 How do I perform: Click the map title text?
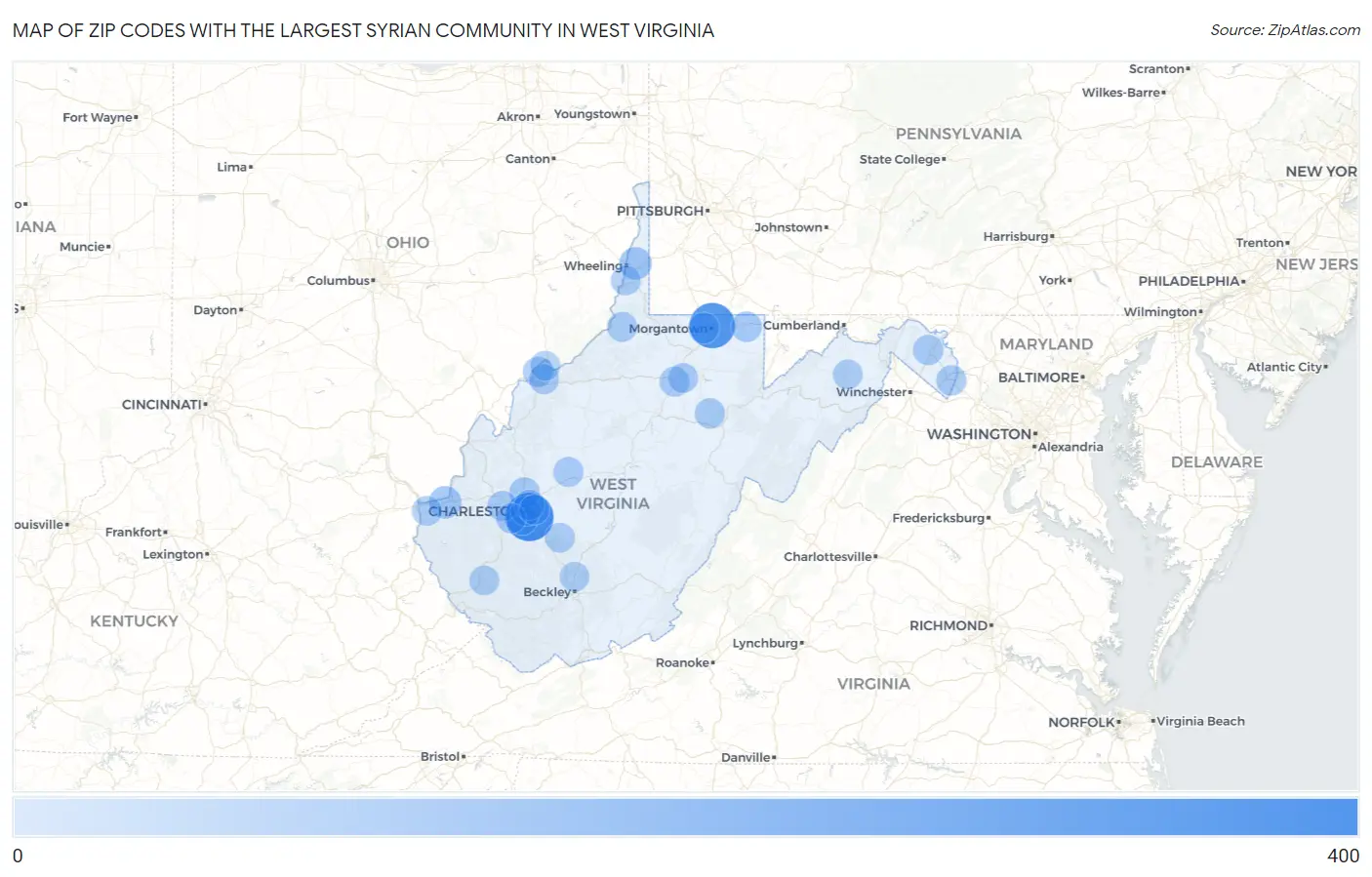click(363, 30)
